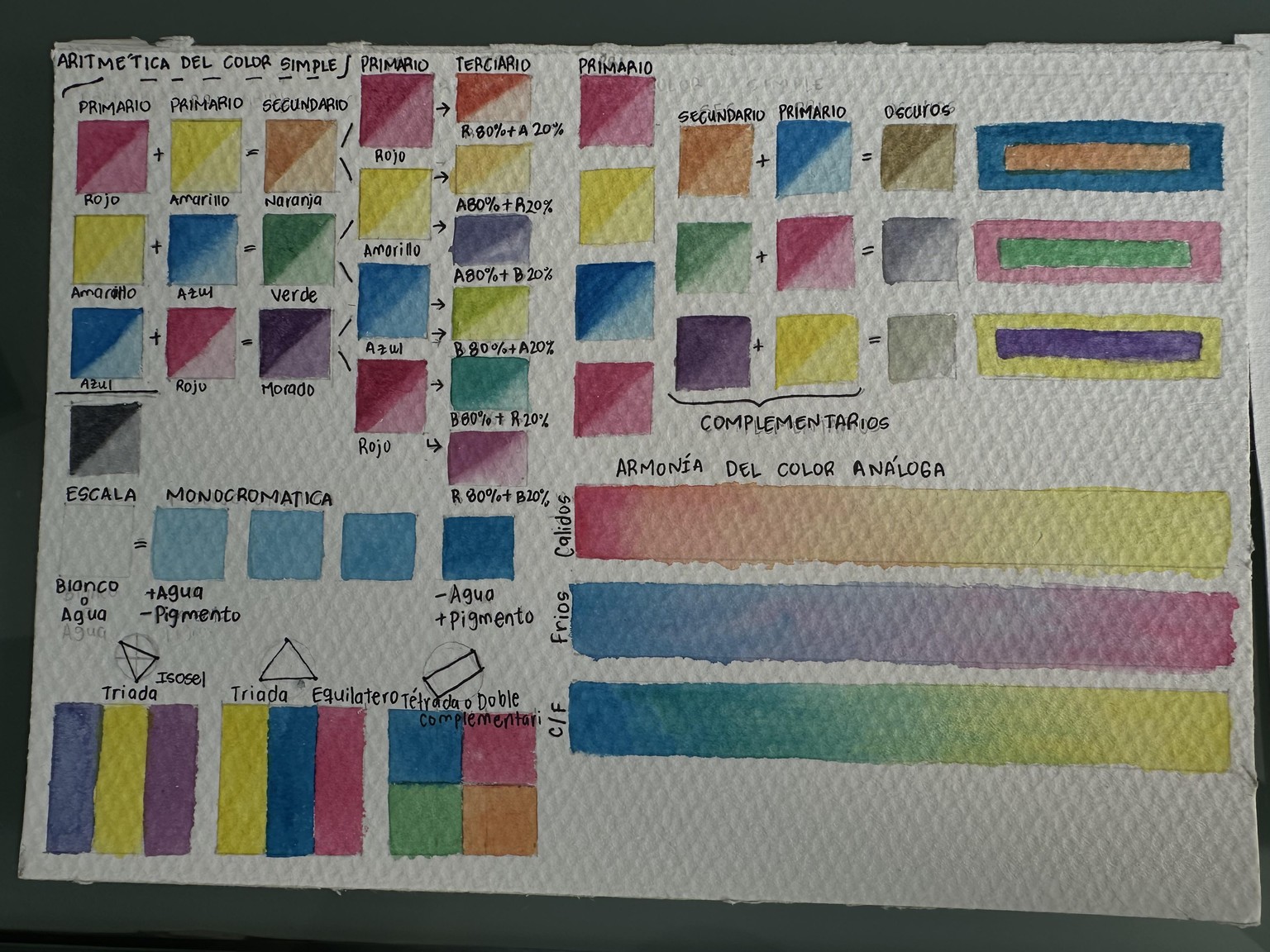Screen dimensions: 1270x952
Task: Click the 'Naranja' handwritten label
Action: click(294, 202)
